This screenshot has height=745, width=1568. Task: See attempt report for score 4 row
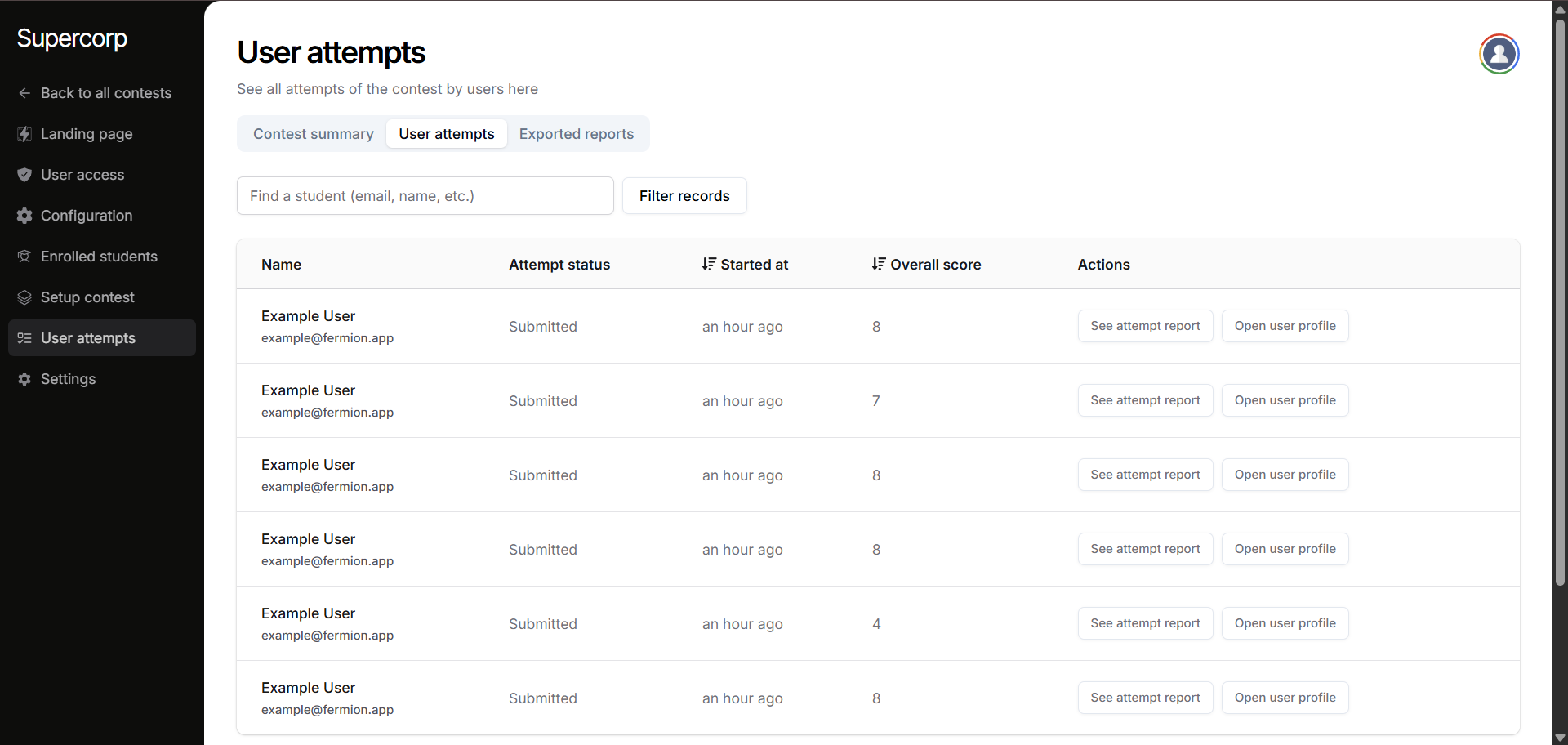[x=1145, y=623]
